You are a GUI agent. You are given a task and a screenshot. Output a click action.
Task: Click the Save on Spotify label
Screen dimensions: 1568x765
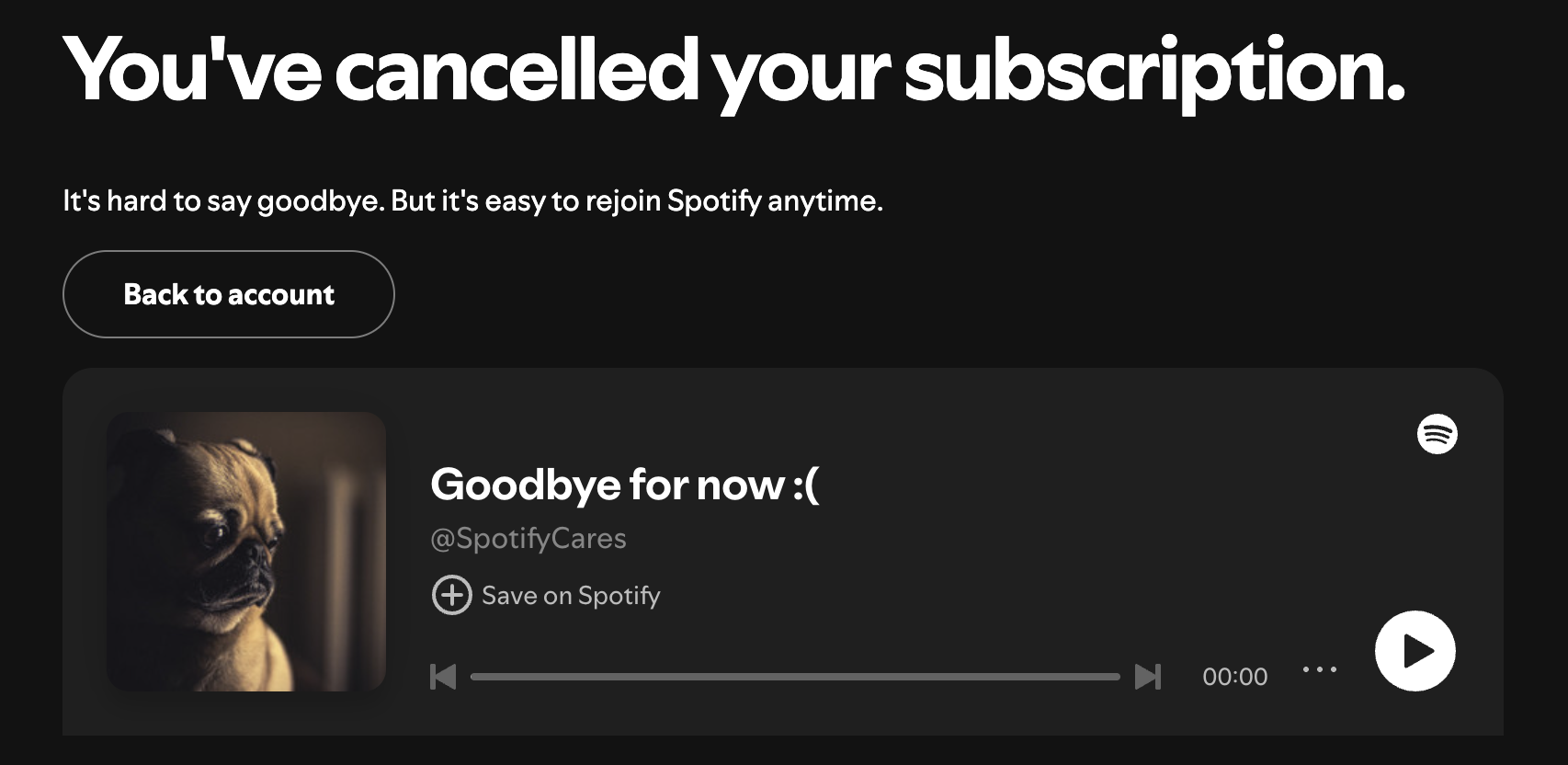(572, 595)
